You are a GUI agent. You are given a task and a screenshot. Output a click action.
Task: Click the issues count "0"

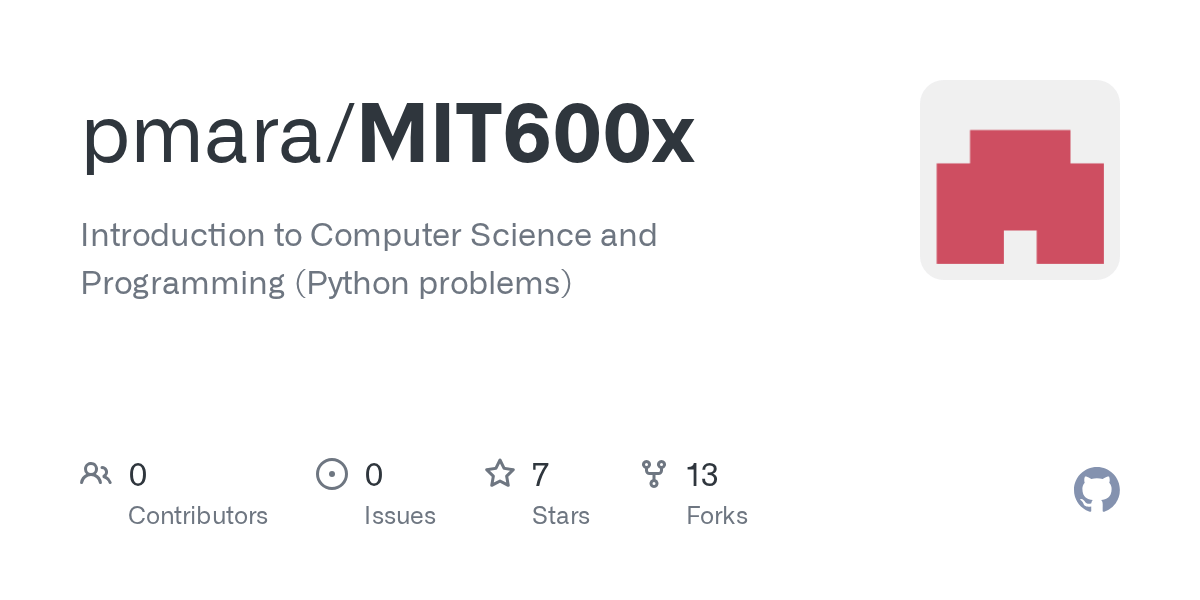[x=374, y=475]
